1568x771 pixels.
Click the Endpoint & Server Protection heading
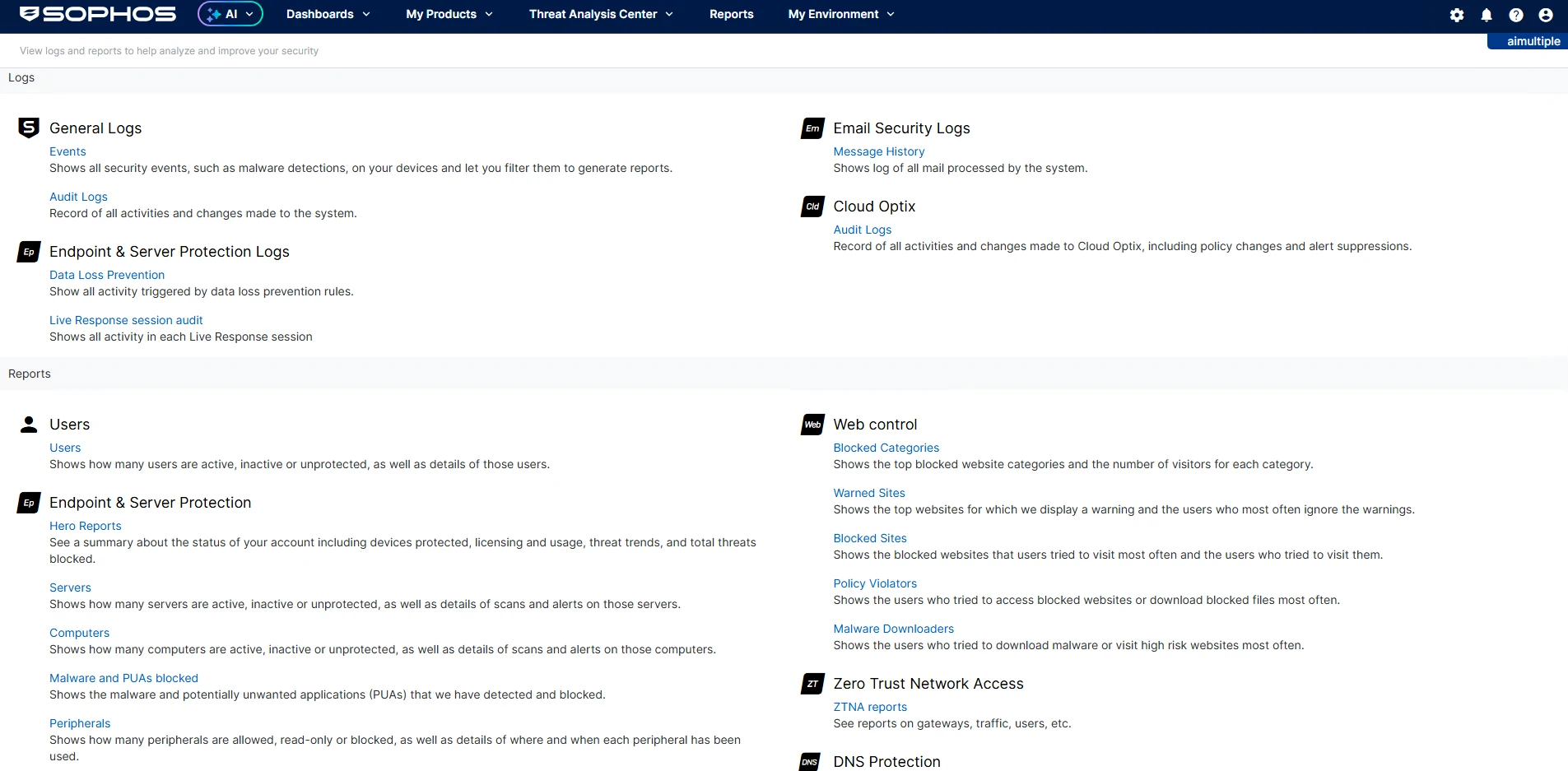click(151, 503)
